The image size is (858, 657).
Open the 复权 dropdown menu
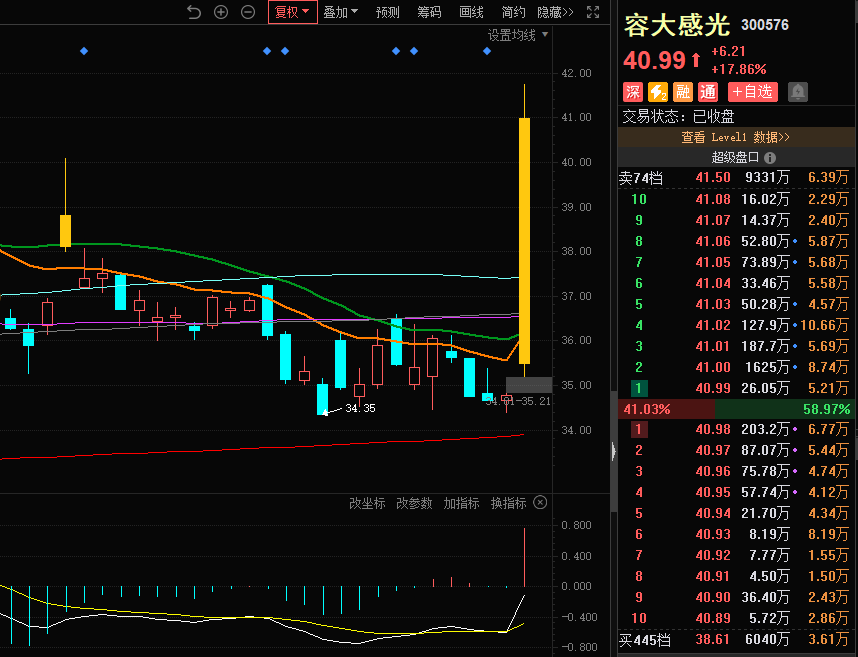click(x=293, y=12)
